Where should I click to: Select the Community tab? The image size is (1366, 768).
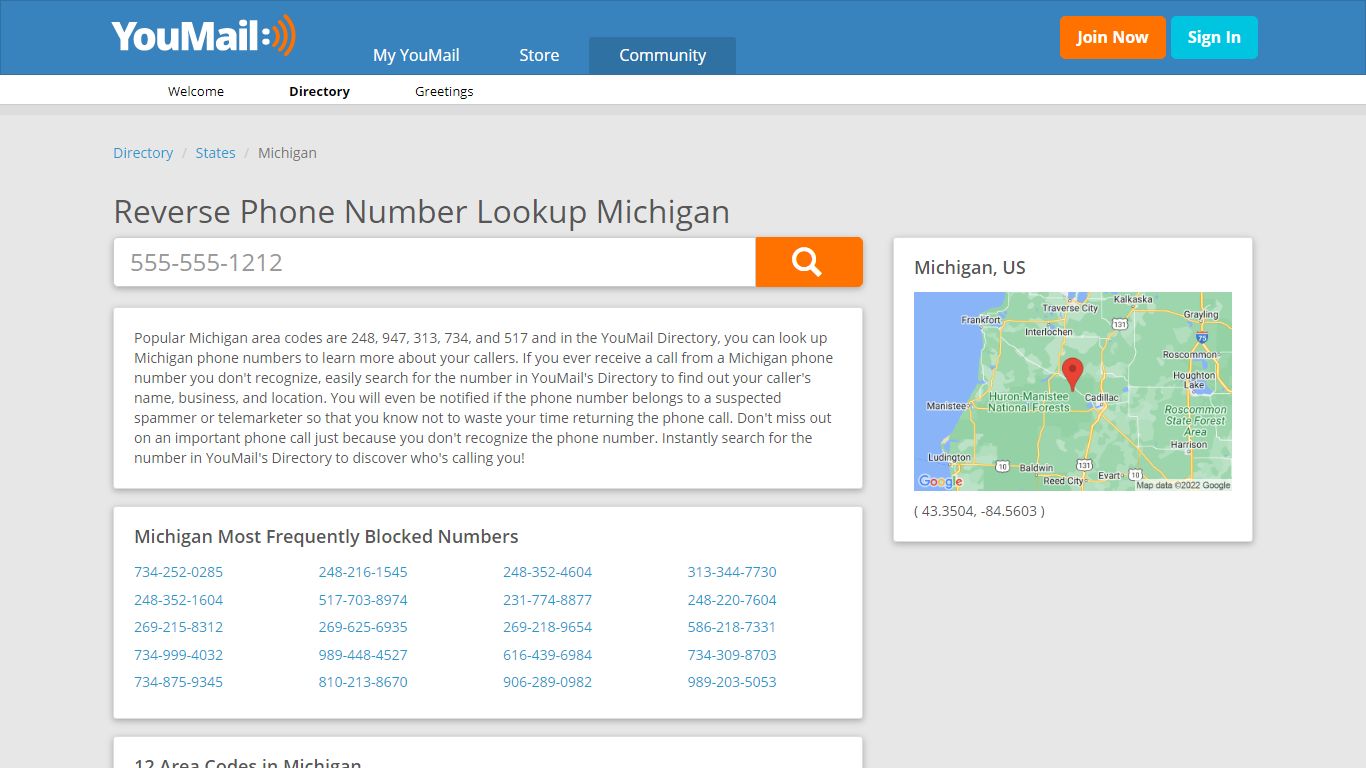tap(662, 55)
